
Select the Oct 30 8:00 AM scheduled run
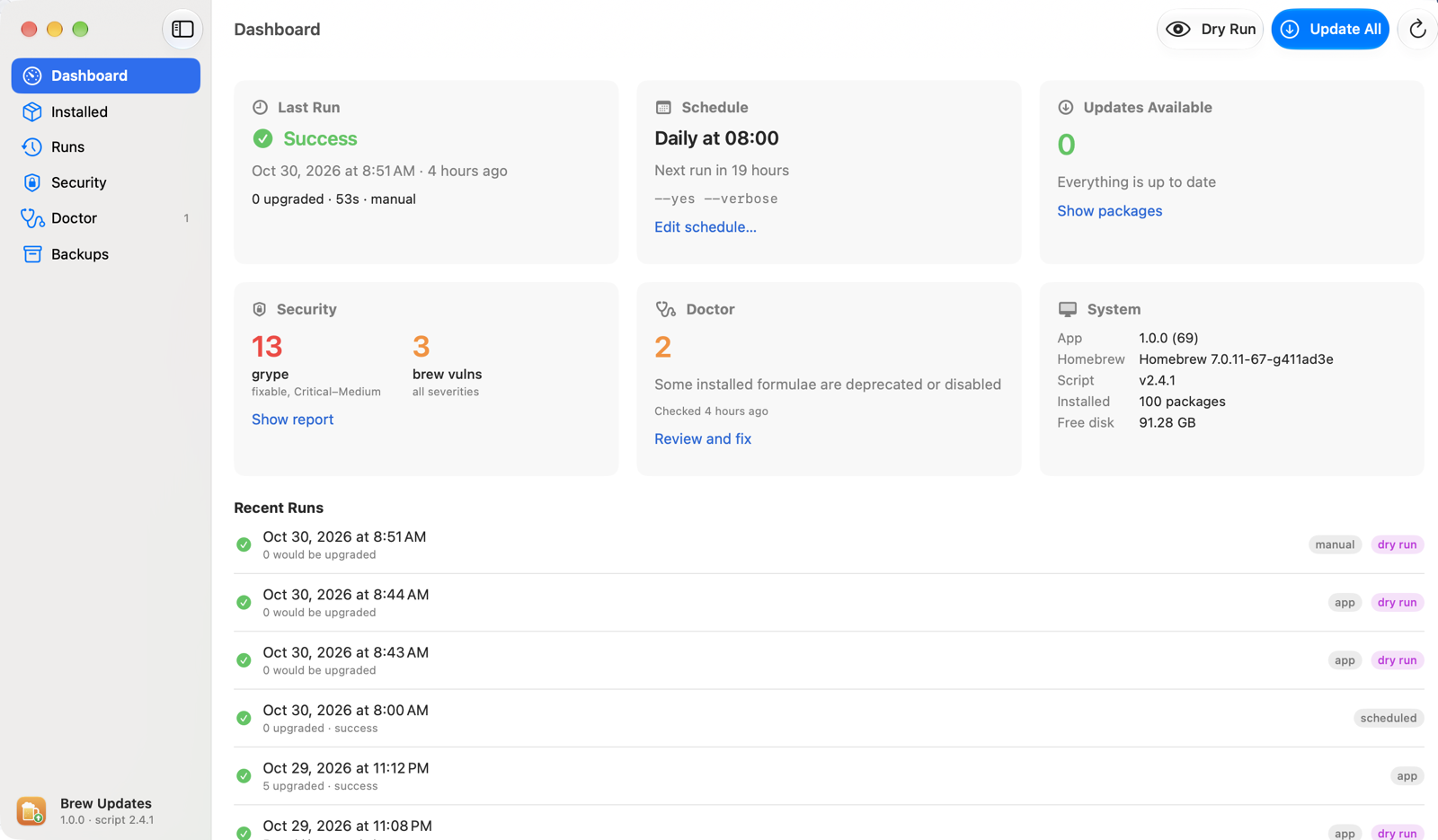coord(829,718)
